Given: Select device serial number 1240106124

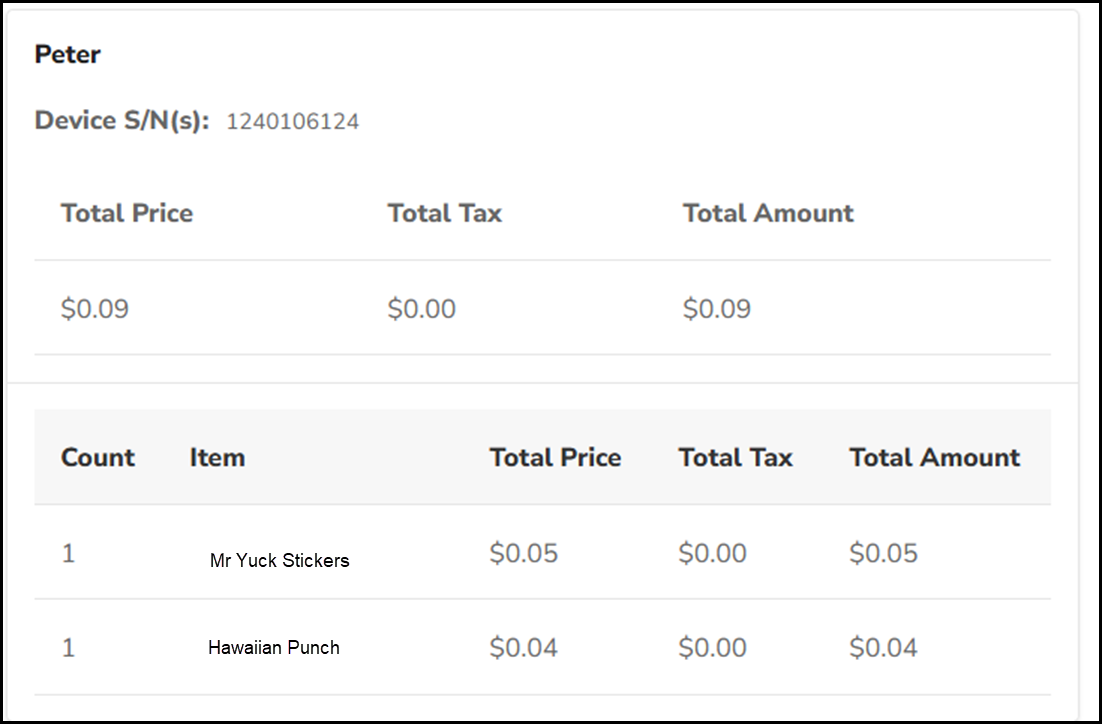Looking at the screenshot, I should click(292, 122).
